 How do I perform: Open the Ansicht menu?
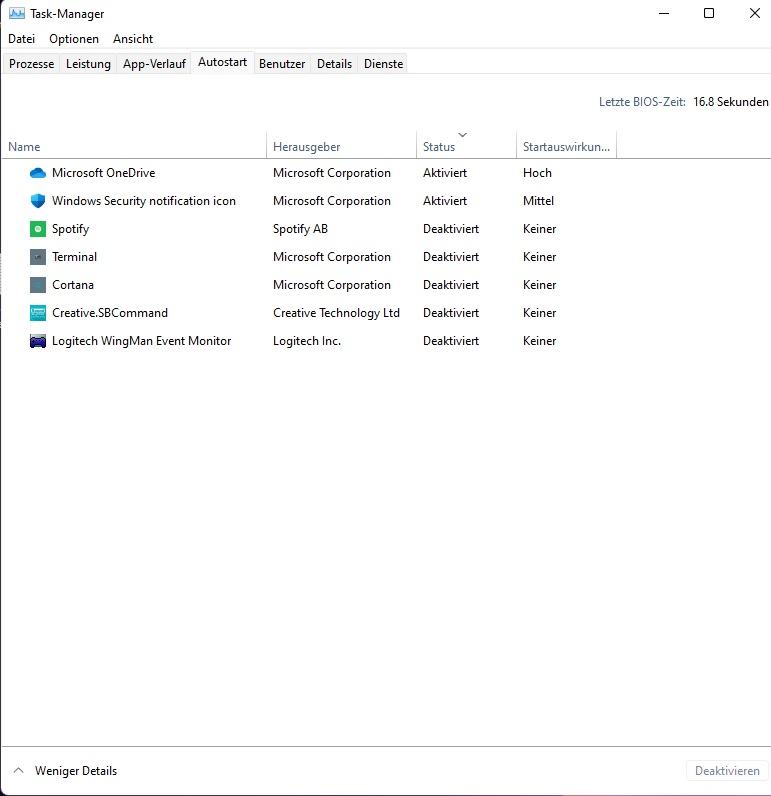[132, 39]
